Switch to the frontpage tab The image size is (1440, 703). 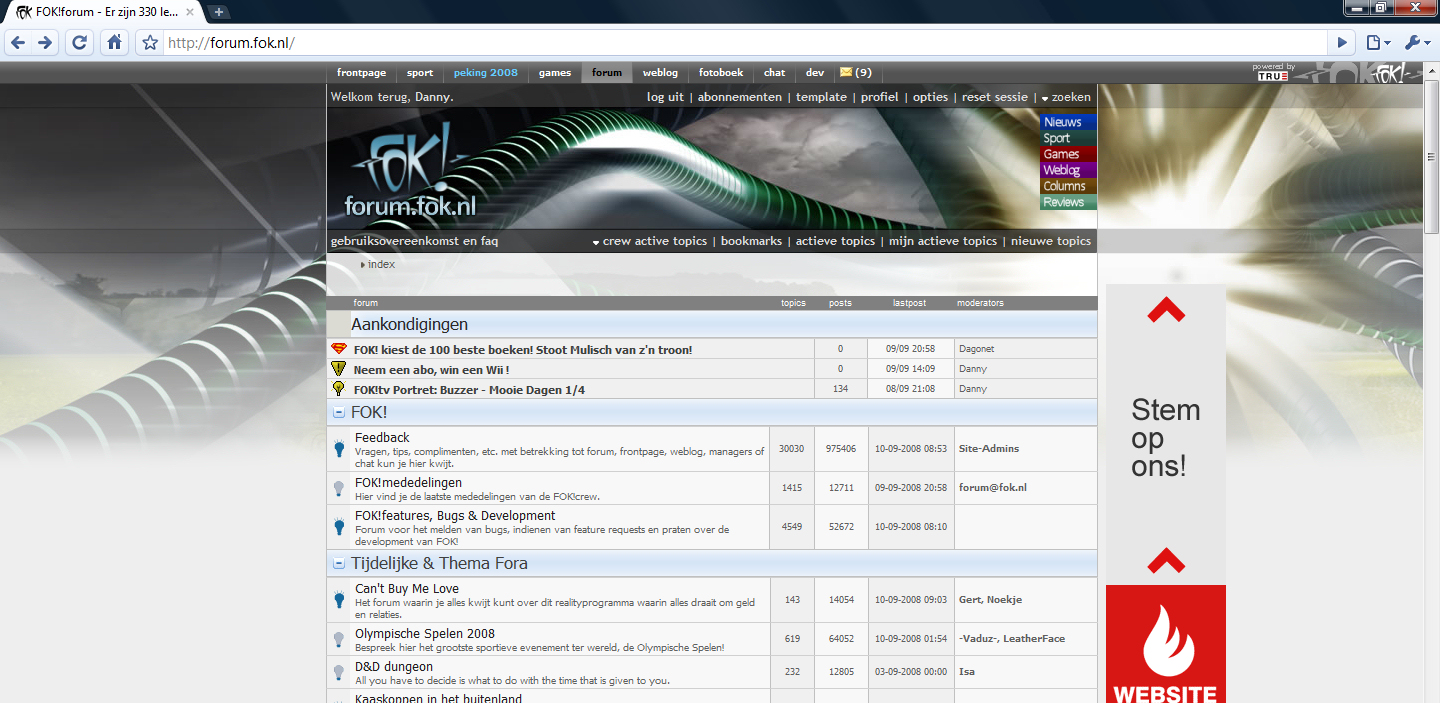click(x=361, y=73)
